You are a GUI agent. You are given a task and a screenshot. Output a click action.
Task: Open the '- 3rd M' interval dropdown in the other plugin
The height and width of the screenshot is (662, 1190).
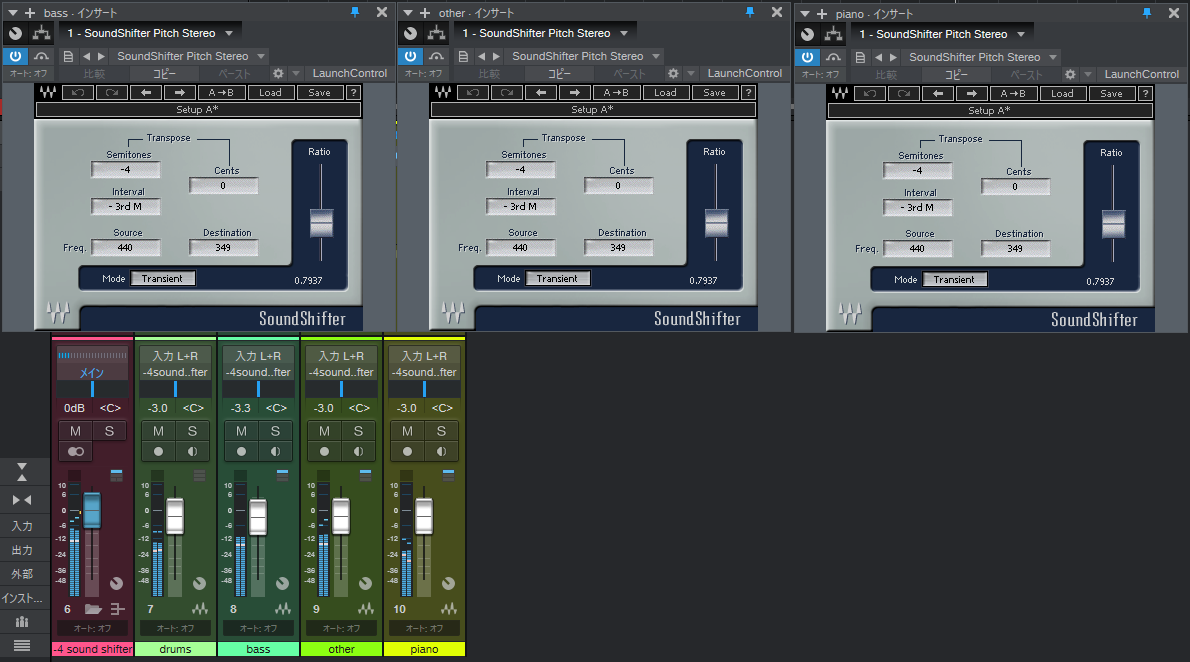(x=521, y=206)
